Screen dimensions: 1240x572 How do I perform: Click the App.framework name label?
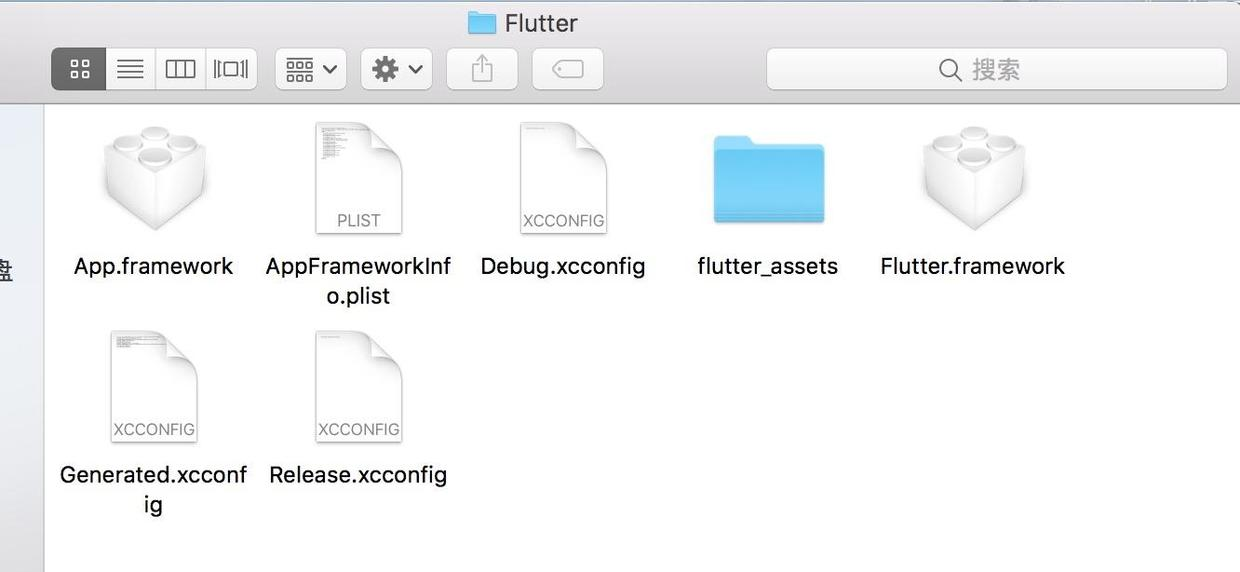pos(154,266)
